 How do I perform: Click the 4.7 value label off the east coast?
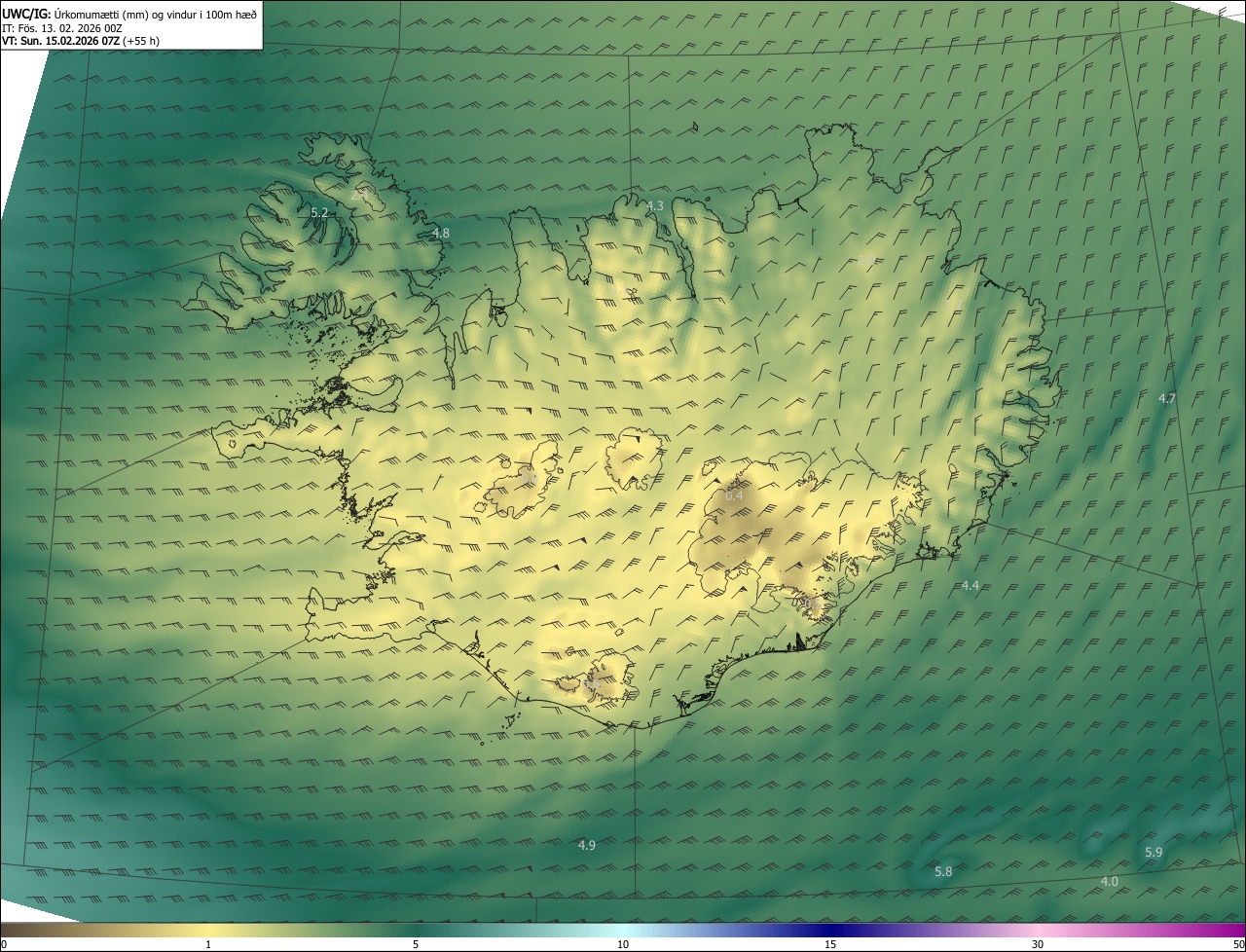point(1167,398)
